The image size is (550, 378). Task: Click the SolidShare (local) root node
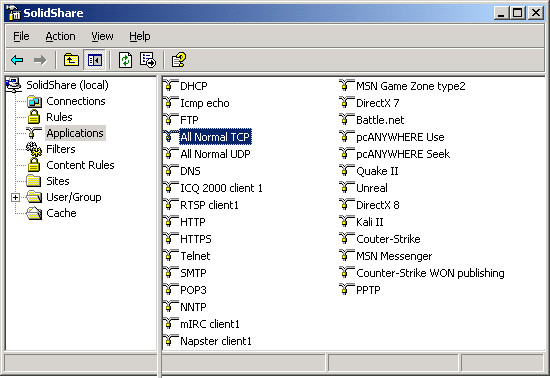click(67, 85)
